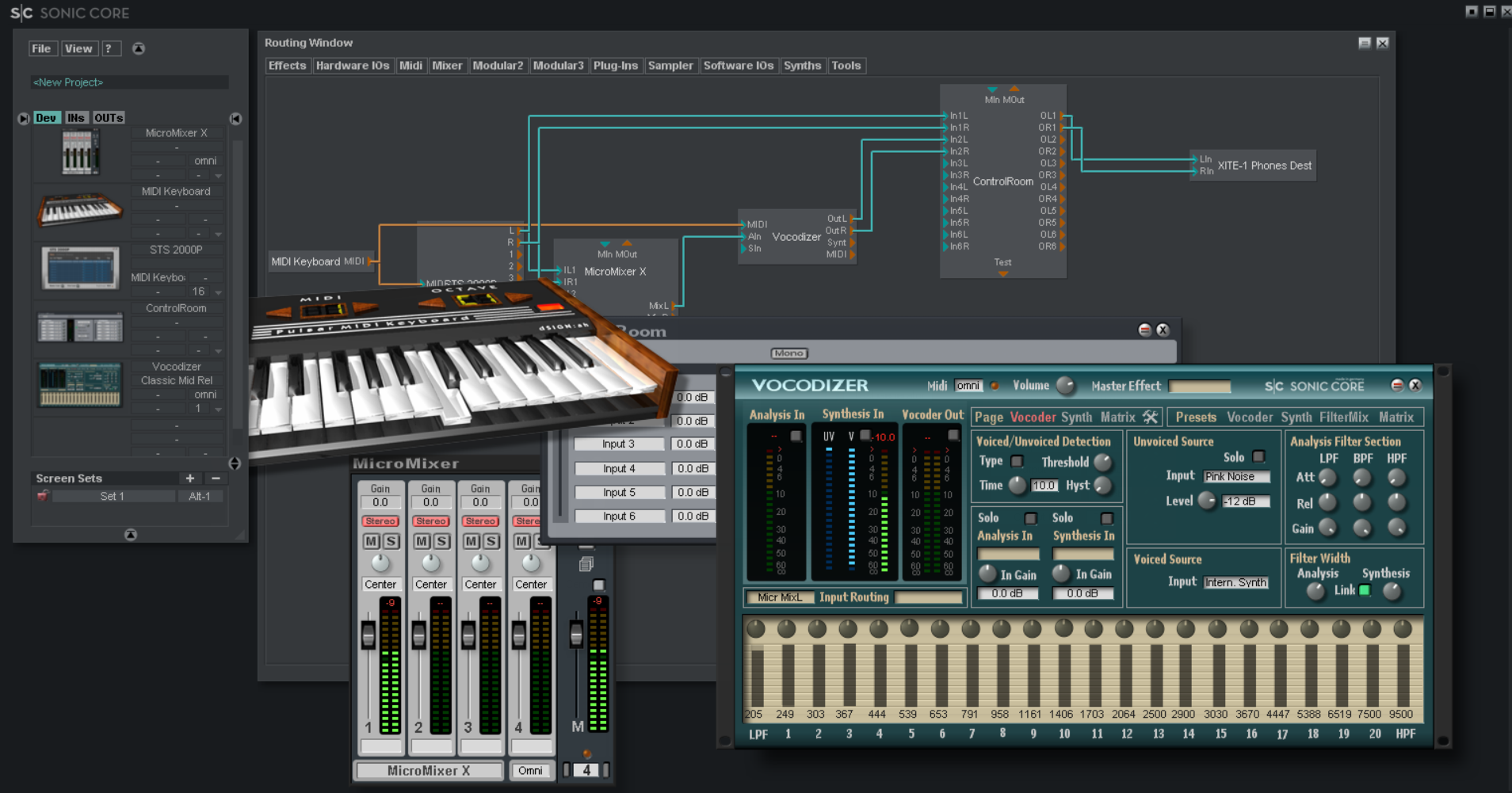This screenshot has height=793, width=1512.
Task: Open the Voiced Source Intern. Synth dropdown
Action: coord(1236,582)
